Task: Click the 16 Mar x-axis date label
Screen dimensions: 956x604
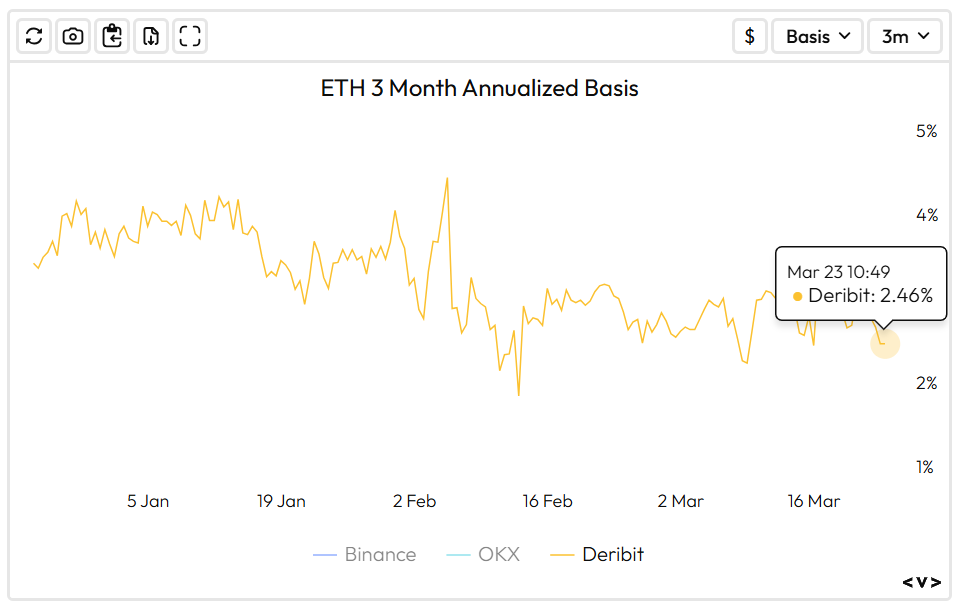Action: tap(813, 501)
